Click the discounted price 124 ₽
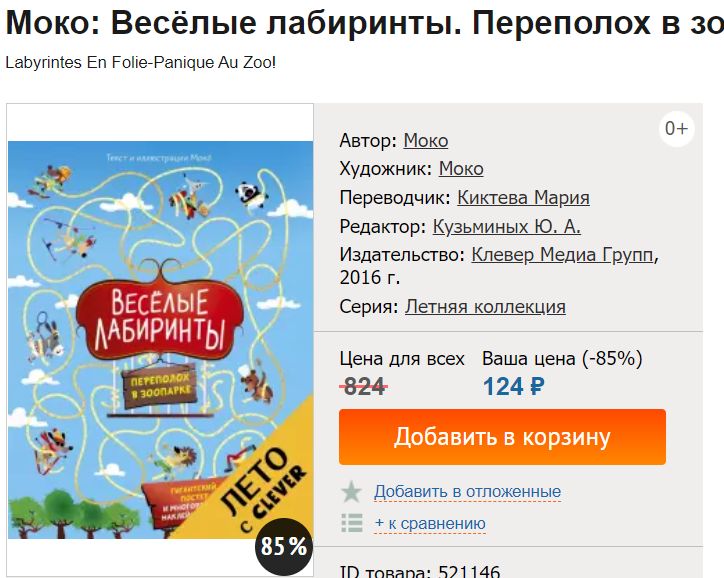The image size is (724, 578). [514, 386]
